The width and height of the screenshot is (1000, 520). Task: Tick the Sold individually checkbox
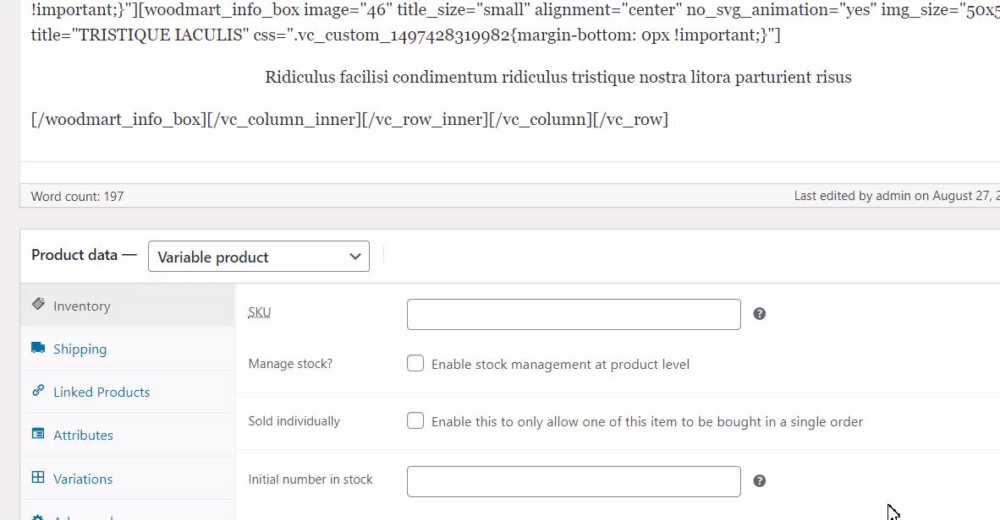coord(415,421)
